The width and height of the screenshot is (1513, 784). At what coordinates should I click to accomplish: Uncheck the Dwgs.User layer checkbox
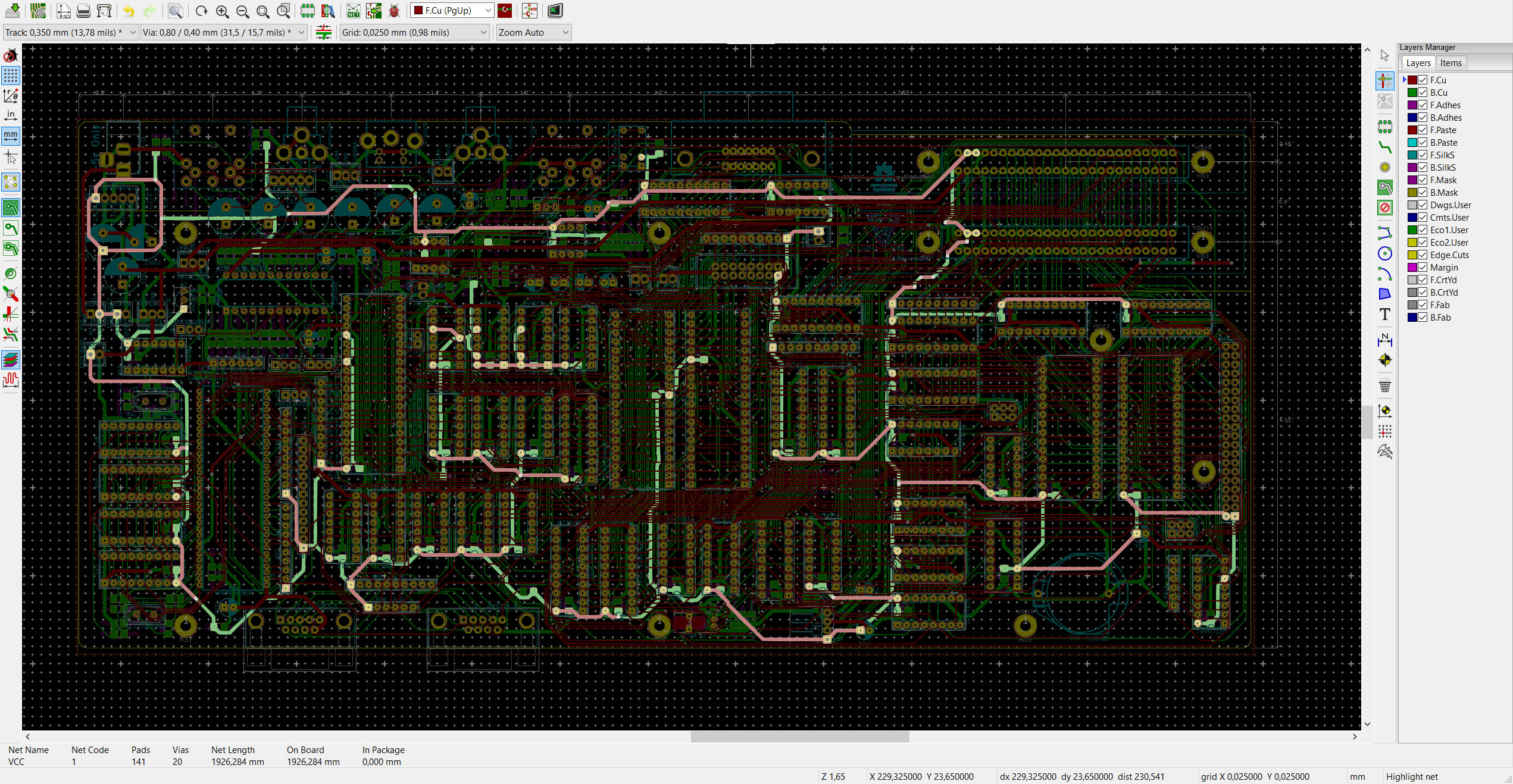1423,205
